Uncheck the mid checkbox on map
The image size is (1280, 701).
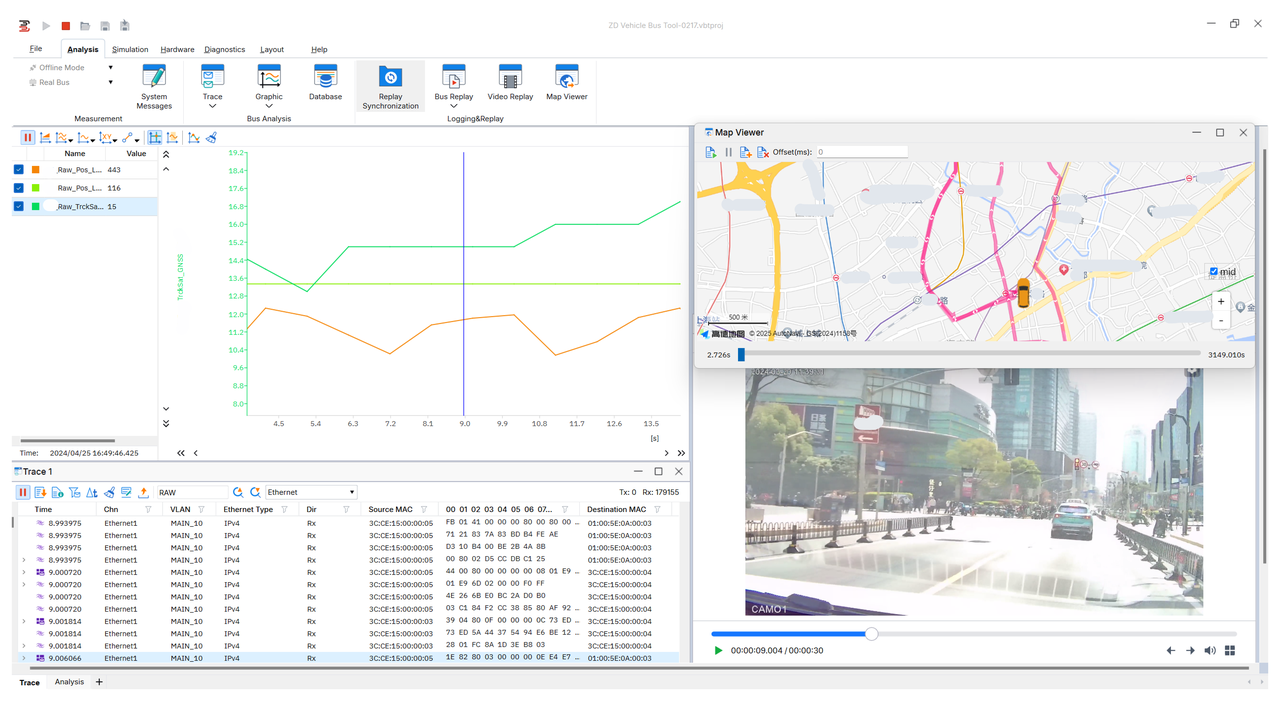tap(1213, 271)
